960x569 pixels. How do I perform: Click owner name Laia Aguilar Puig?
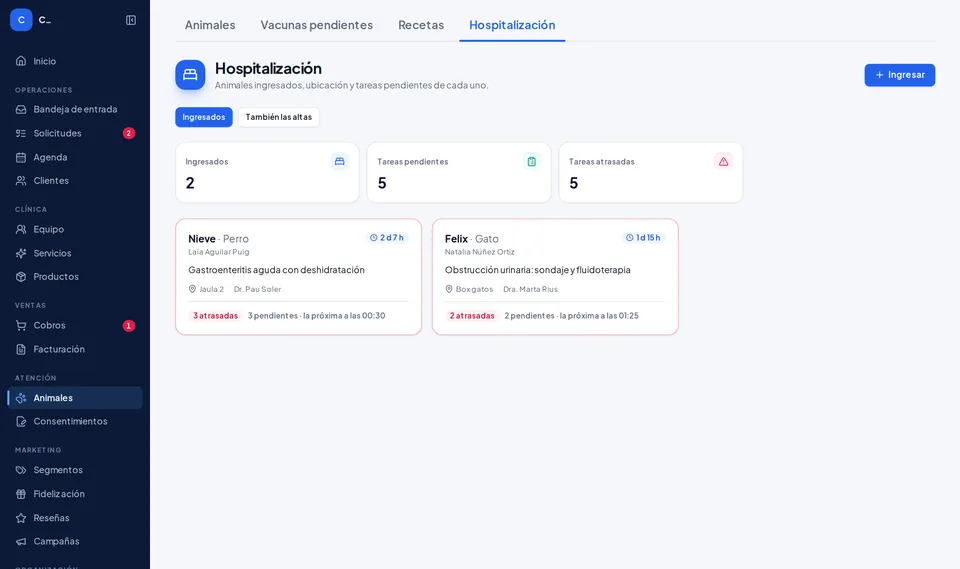click(219, 252)
